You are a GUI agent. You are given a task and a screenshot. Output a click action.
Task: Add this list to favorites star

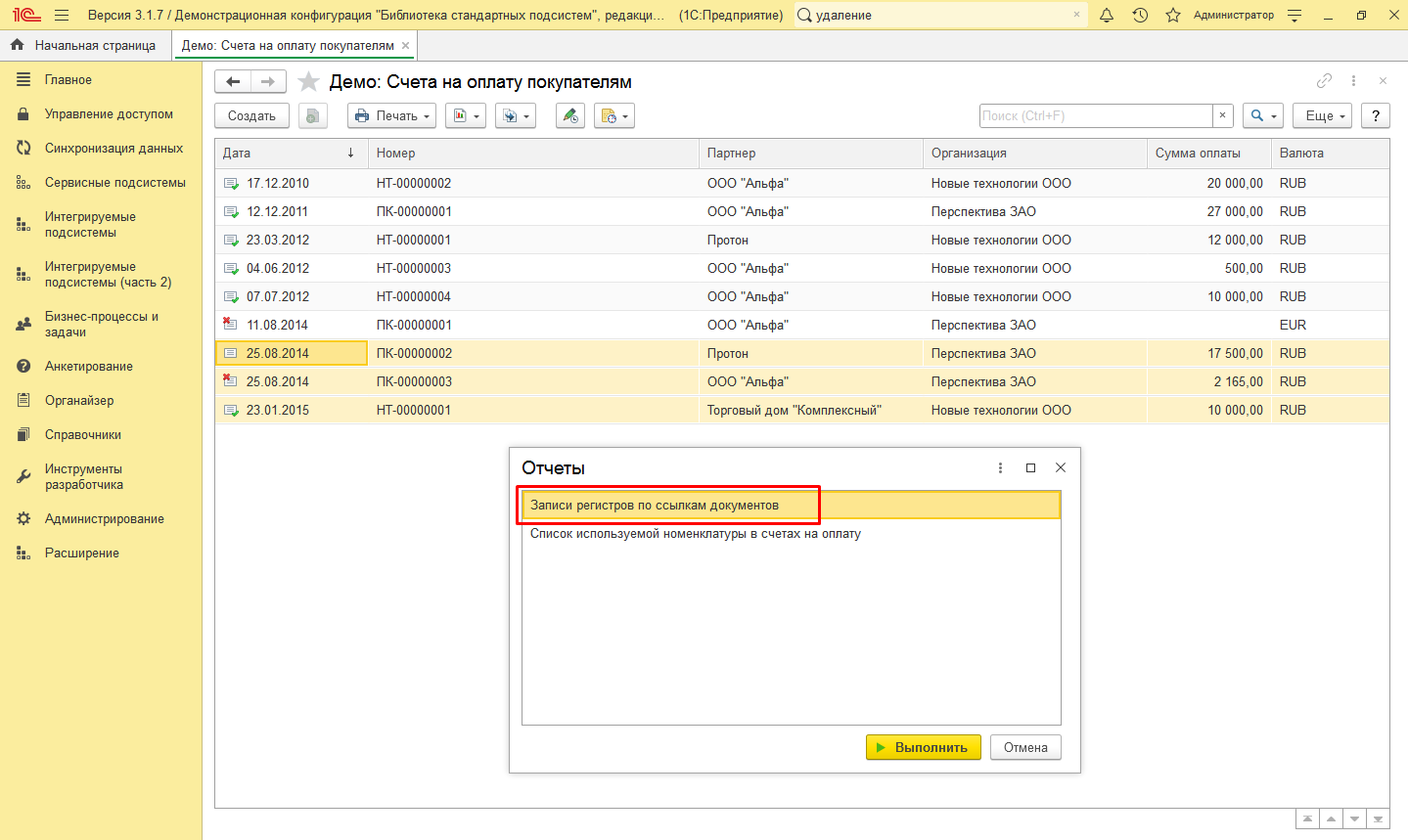[308, 82]
